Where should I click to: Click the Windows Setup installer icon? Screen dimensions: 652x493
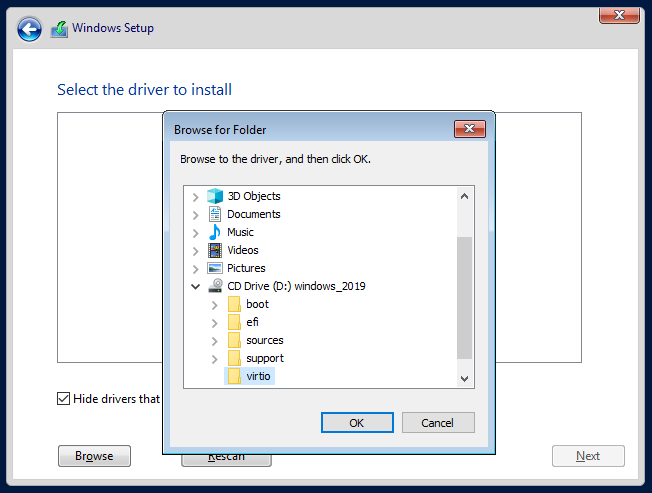click(59, 29)
